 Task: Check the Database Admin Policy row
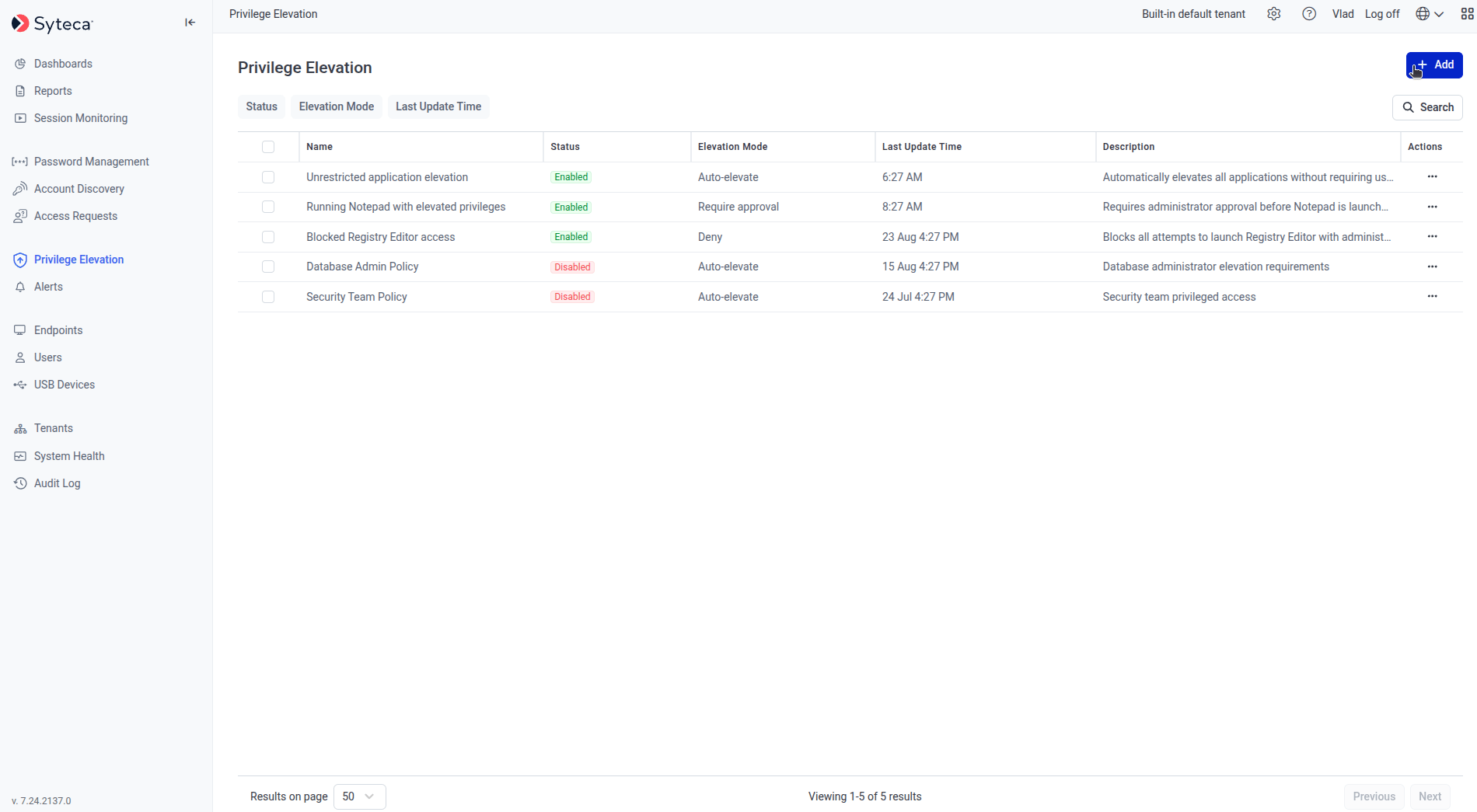click(268, 267)
